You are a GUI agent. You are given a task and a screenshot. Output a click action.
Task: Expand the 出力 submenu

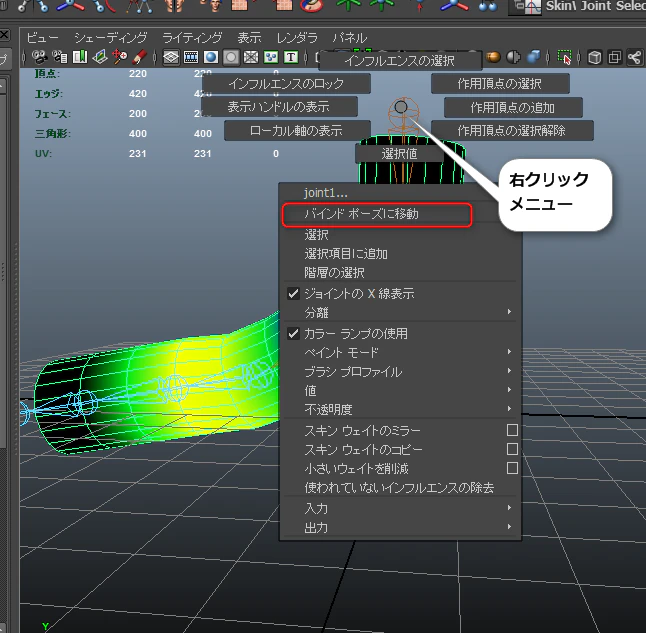[x=398, y=528]
